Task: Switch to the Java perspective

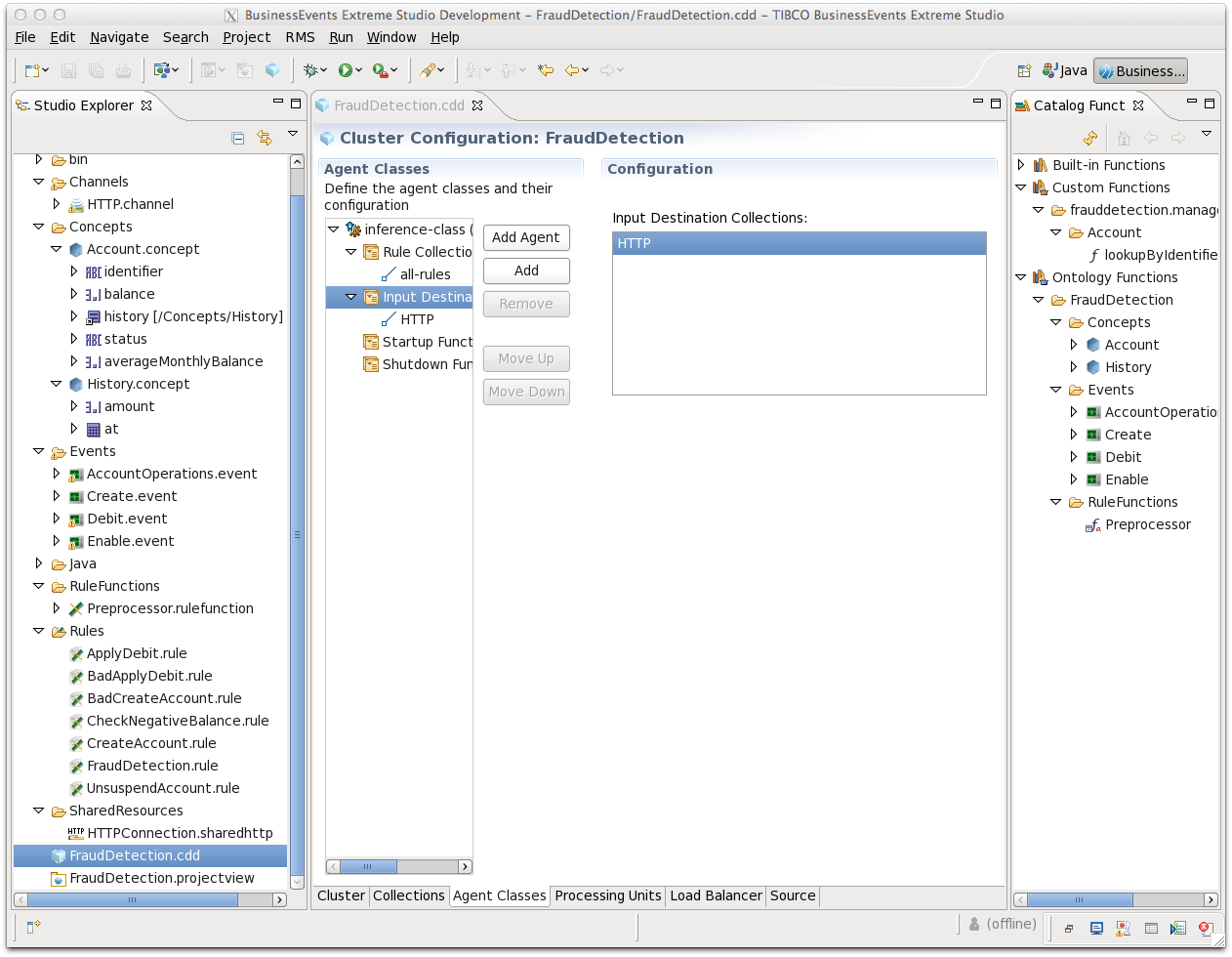Action: (1064, 70)
